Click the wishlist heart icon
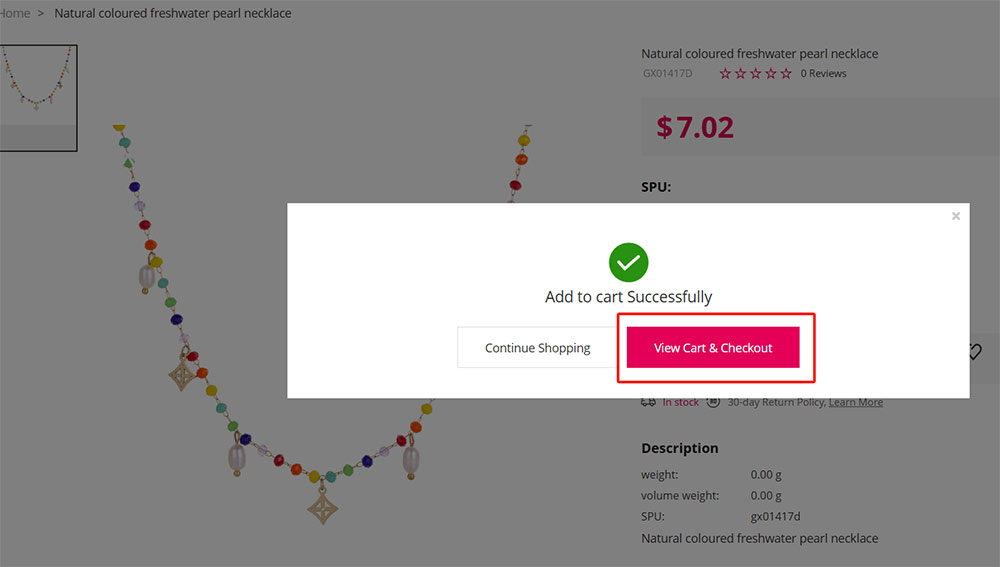The width and height of the screenshot is (1000, 567). coord(975,352)
